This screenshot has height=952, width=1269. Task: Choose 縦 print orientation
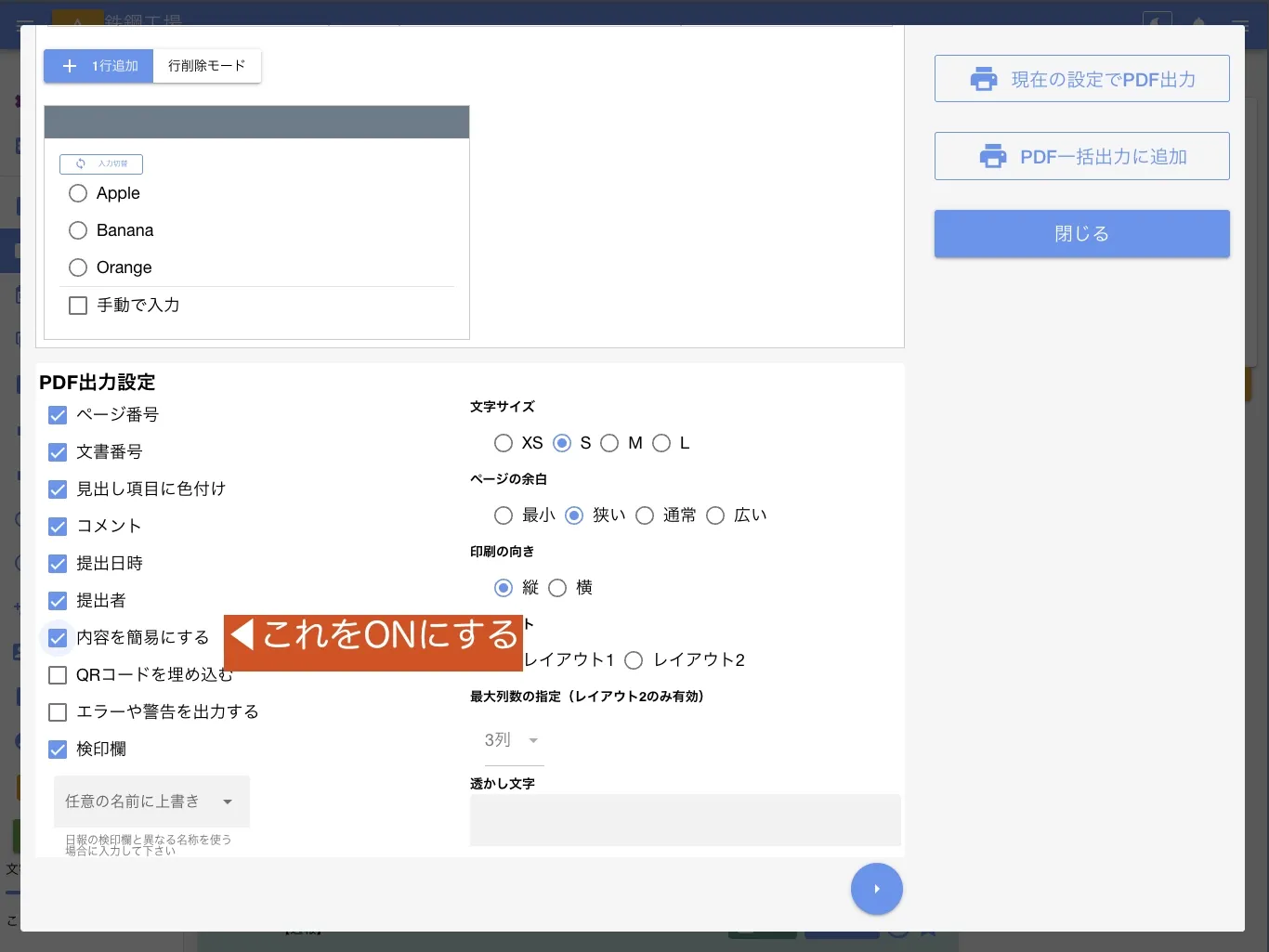coord(504,588)
